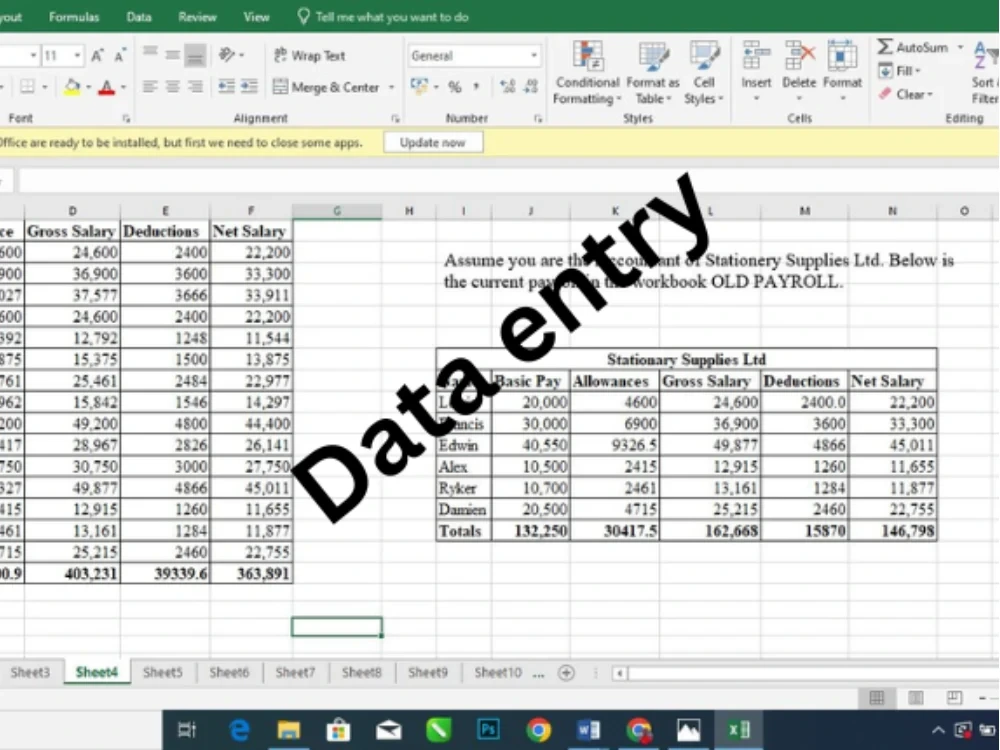1000x750 pixels.
Task: Open Format as Table gallery
Action: point(652,73)
